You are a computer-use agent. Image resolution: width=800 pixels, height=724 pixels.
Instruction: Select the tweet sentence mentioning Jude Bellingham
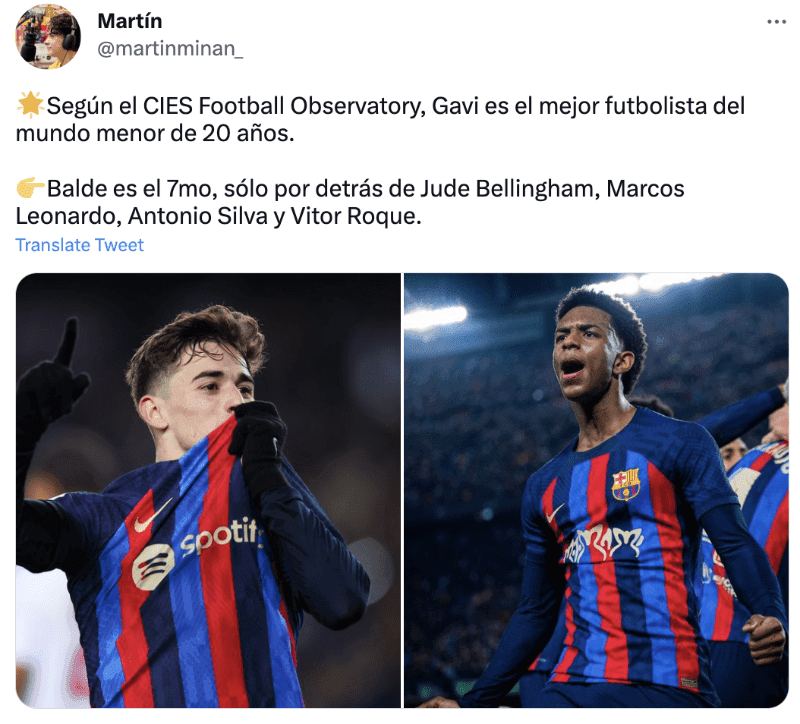(x=349, y=202)
